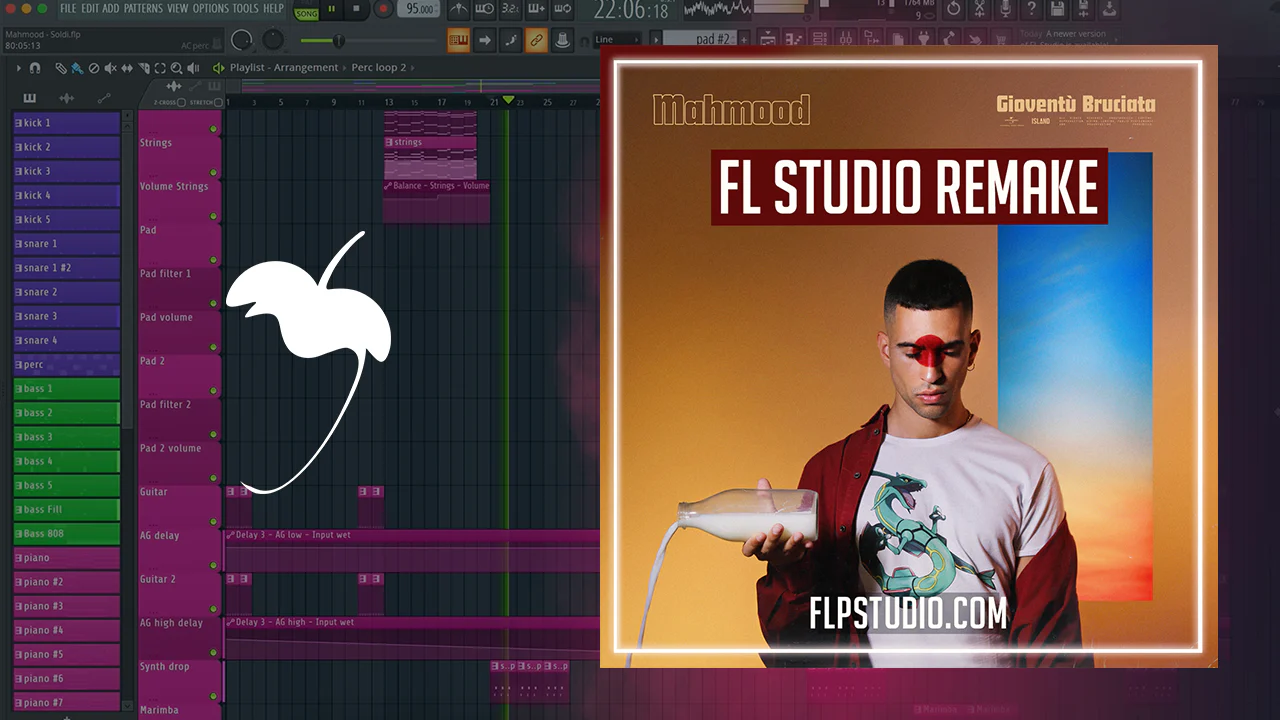Click the master volume knob
Image resolution: width=1280 pixels, height=720 pixels.
click(x=242, y=41)
